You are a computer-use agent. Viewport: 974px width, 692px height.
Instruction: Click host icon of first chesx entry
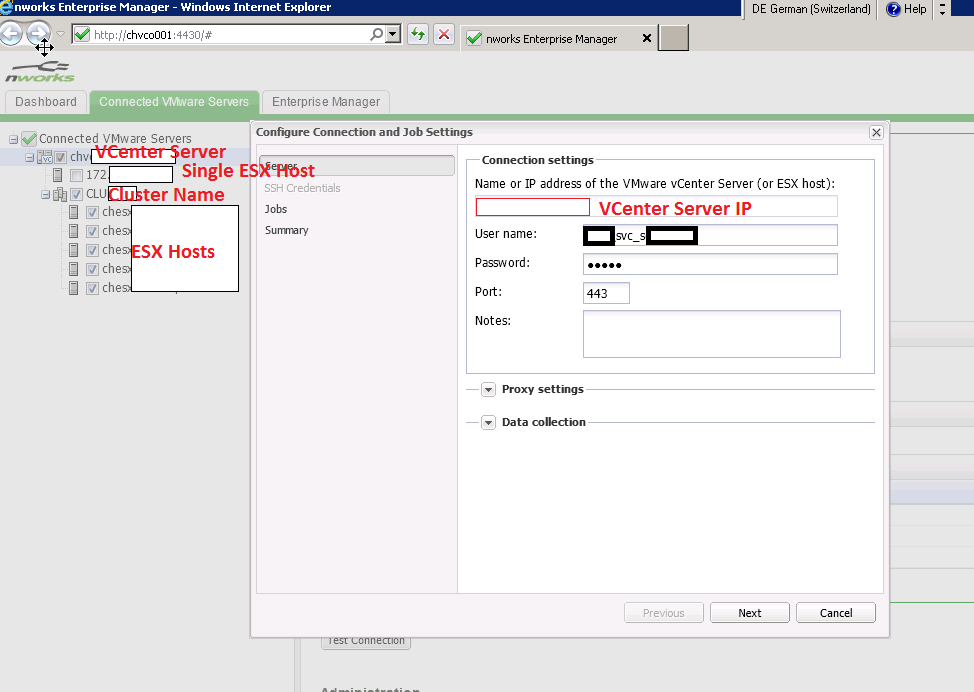[x=74, y=212]
